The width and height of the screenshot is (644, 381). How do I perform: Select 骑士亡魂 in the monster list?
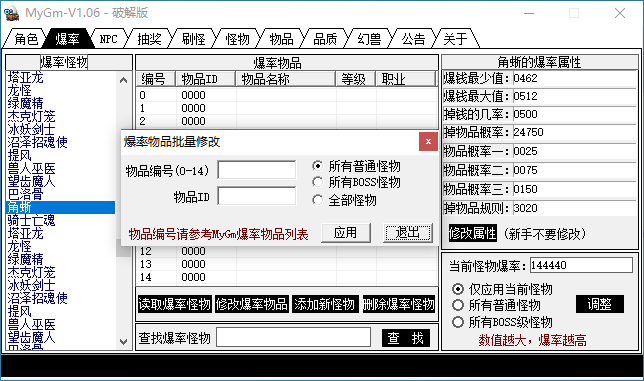[x=61, y=220]
